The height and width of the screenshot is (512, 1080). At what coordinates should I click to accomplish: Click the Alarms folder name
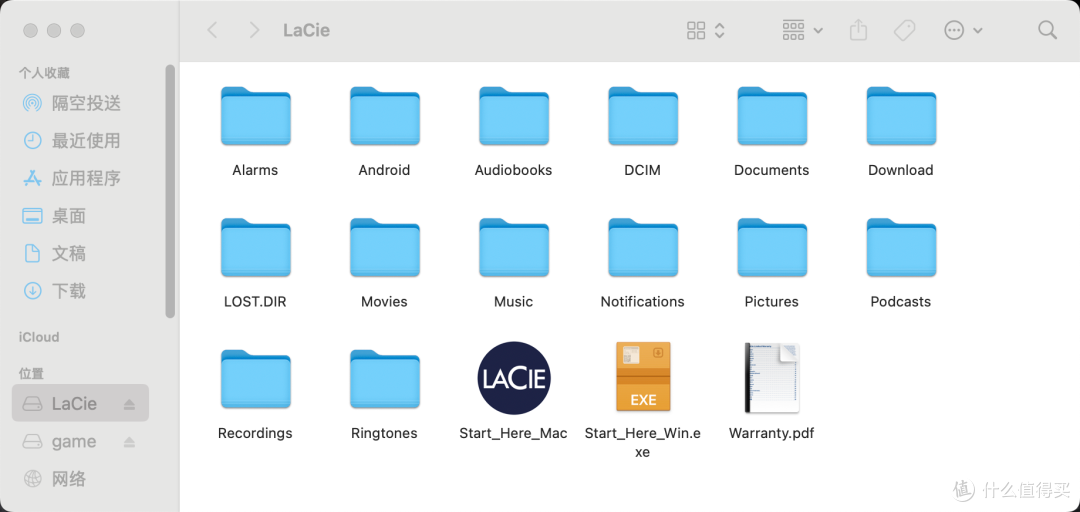click(256, 170)
